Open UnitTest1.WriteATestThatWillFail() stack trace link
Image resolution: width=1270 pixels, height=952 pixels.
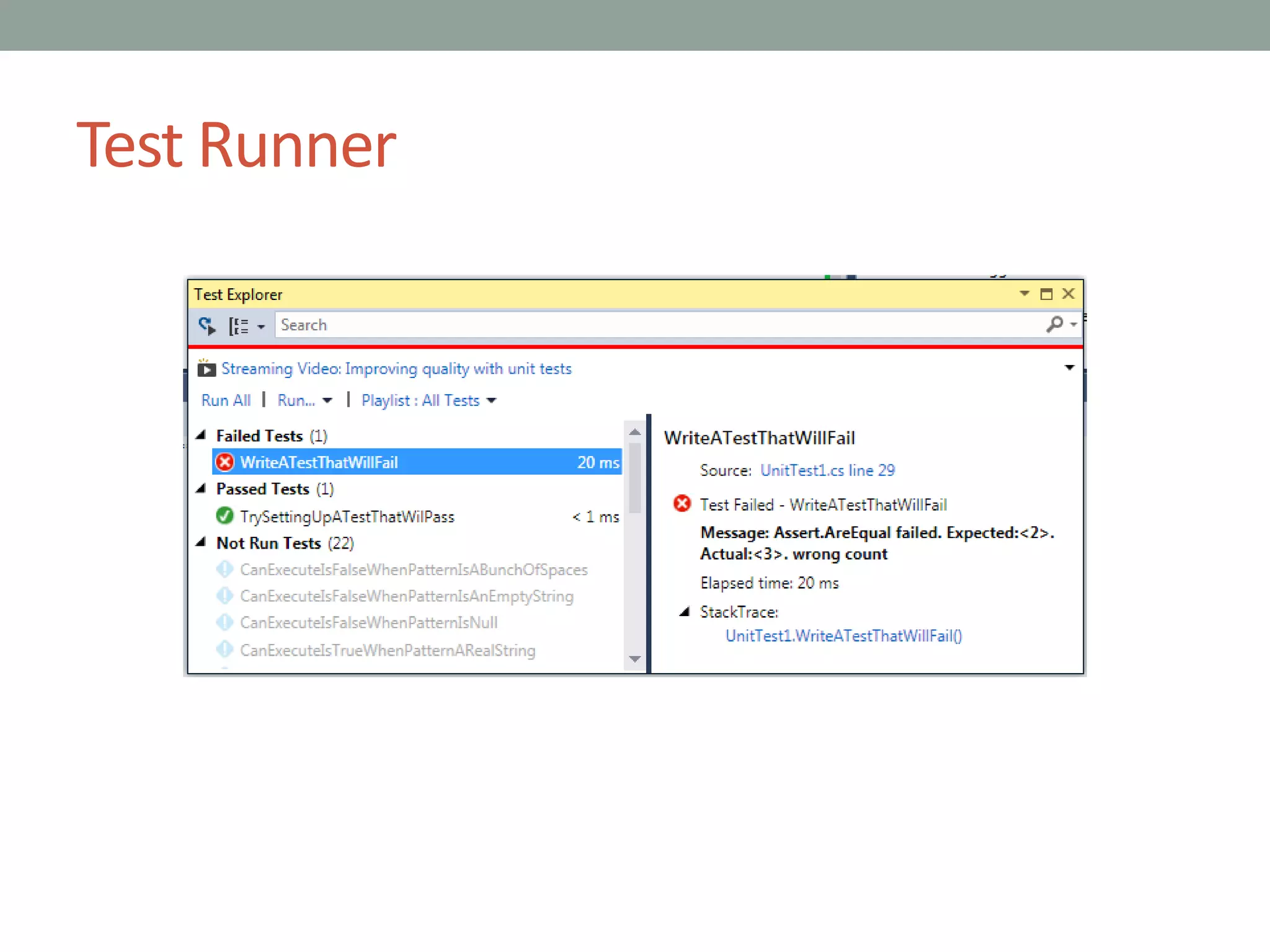(x=843, y=636)
